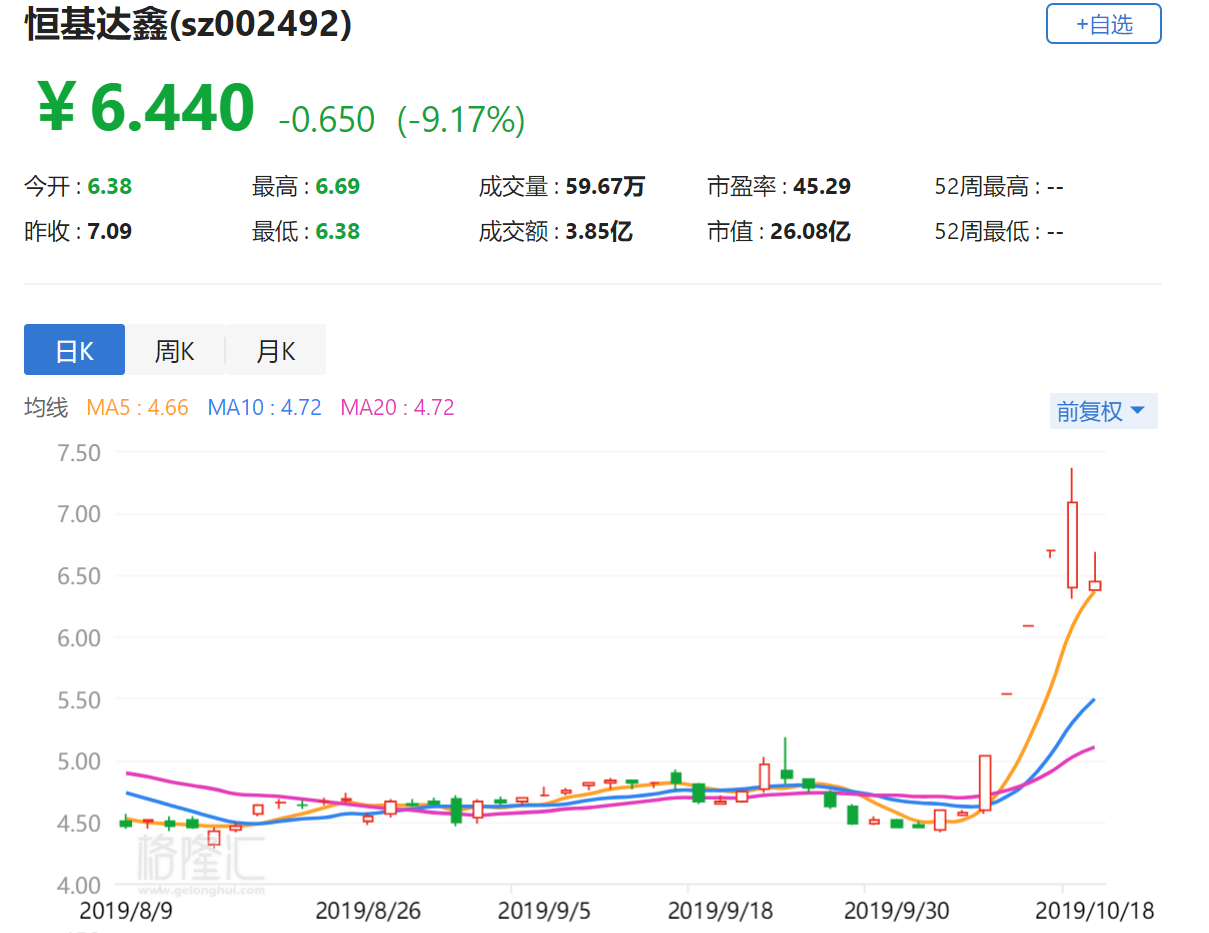This screenshot has height=933, width=1209.
Task: Click the 成交量 value 59.67万
Action: (605, 186)
